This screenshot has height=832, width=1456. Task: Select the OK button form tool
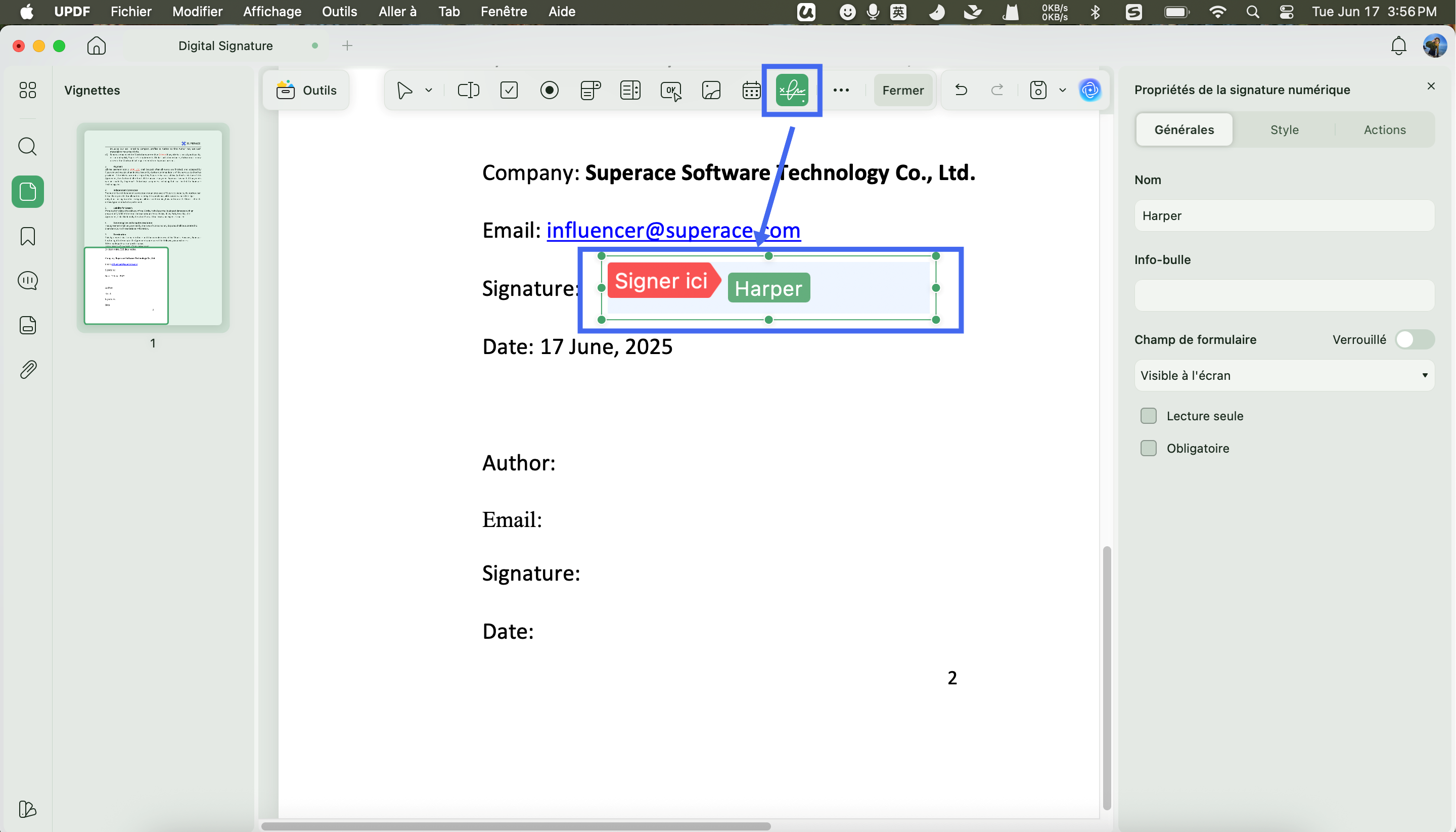click(670, 91)
